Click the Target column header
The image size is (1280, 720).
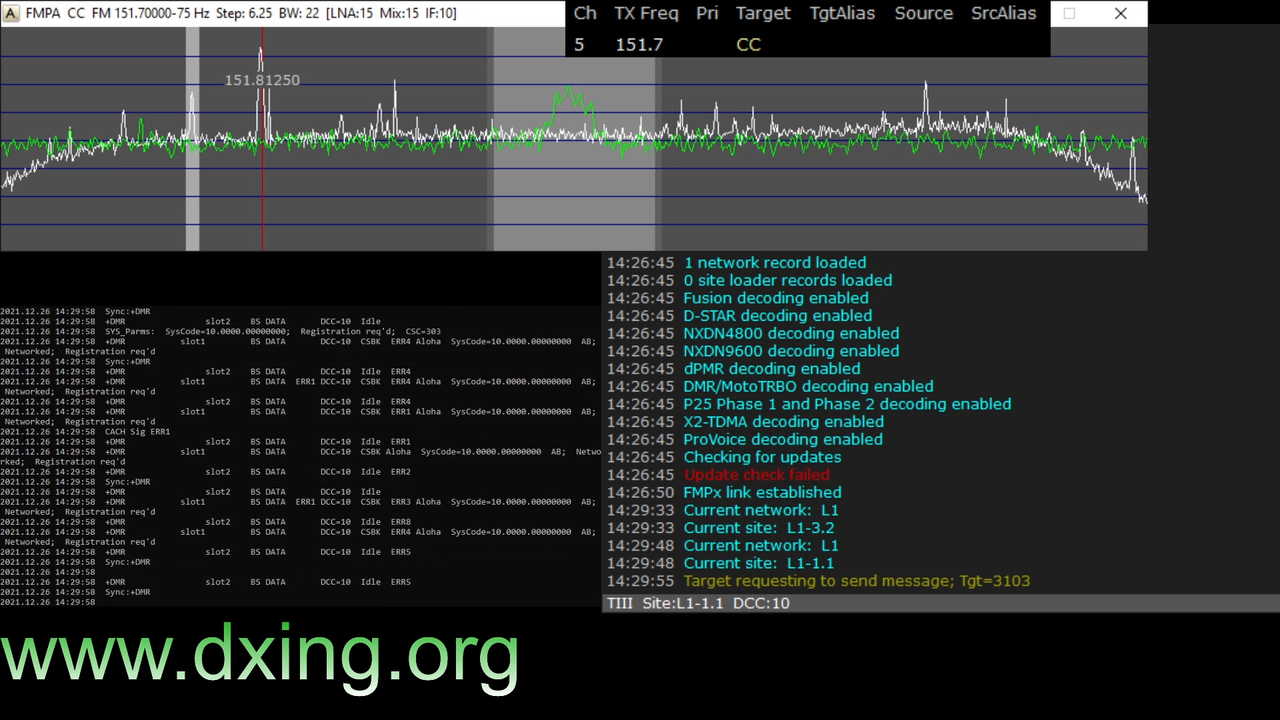(763, 13)
